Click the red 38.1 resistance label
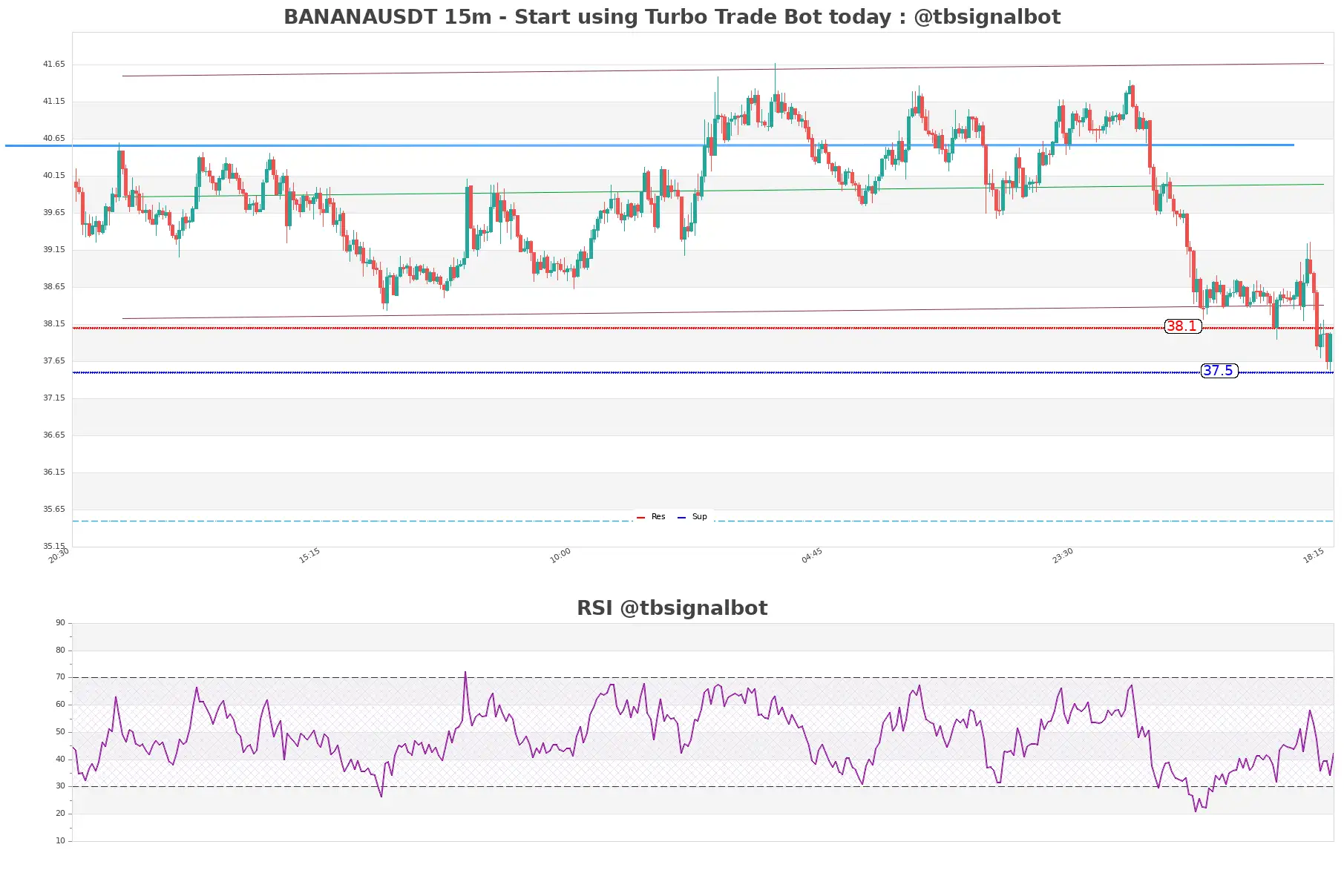1344x896 pixels. (x=1182, y=326)
